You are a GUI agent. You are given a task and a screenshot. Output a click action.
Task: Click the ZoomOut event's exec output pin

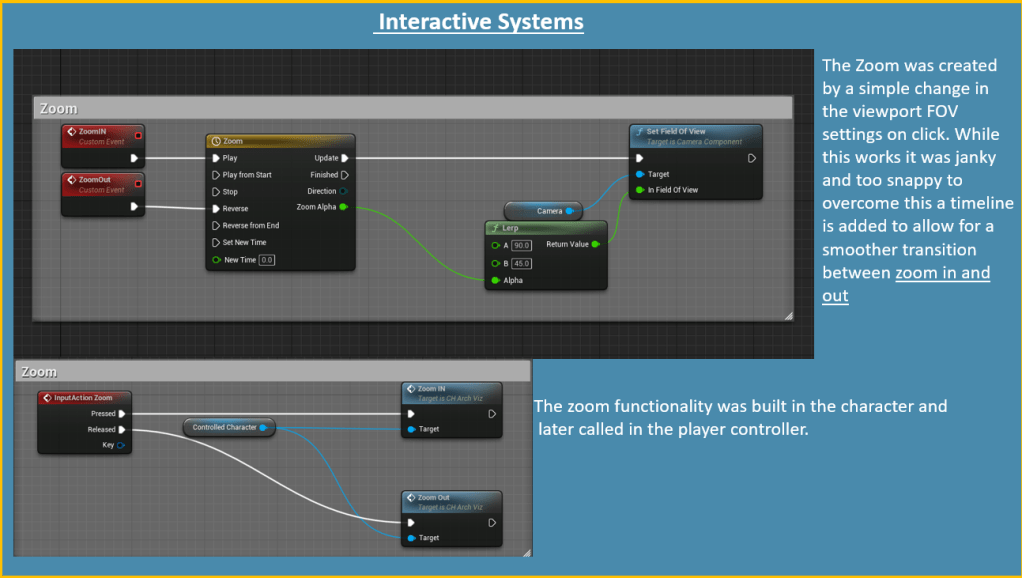[135, 207]
